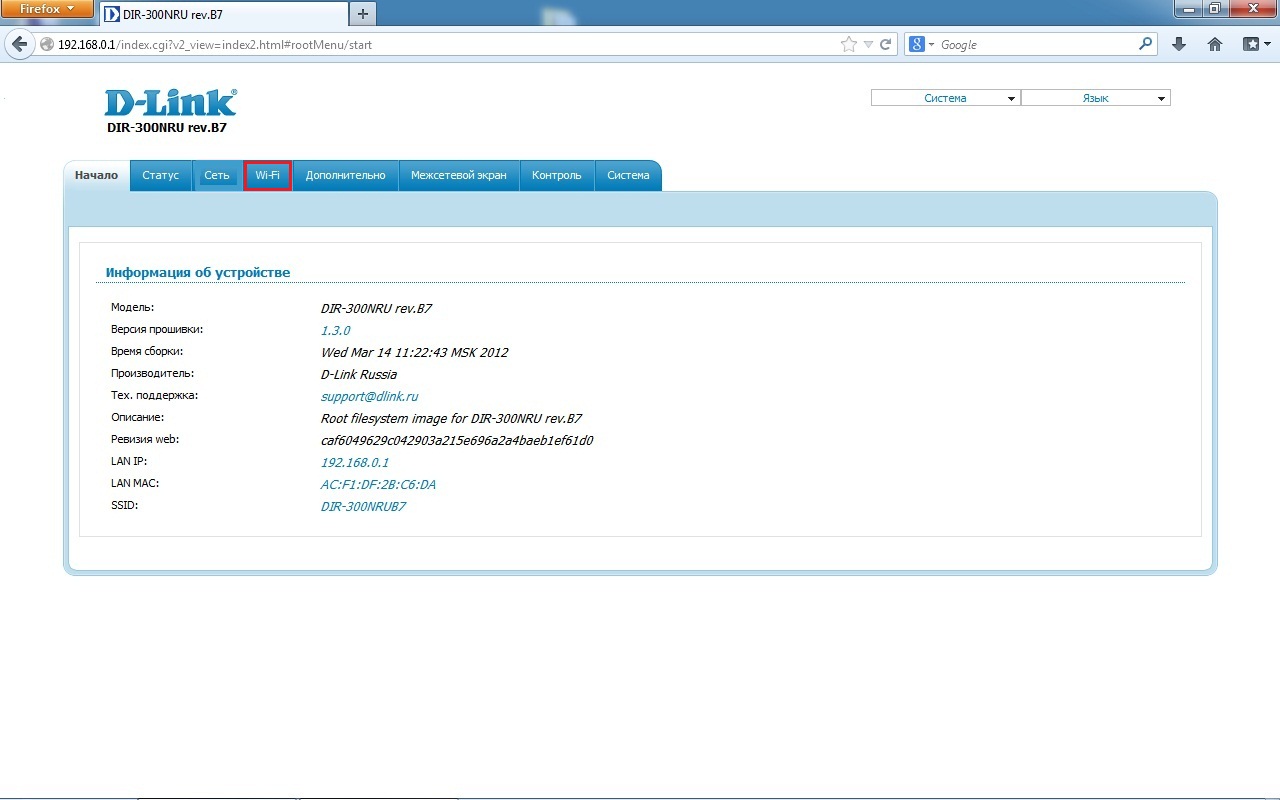
Task: Open the LAN IP 192.168.0.1 link
Action: tap(354, 462)
